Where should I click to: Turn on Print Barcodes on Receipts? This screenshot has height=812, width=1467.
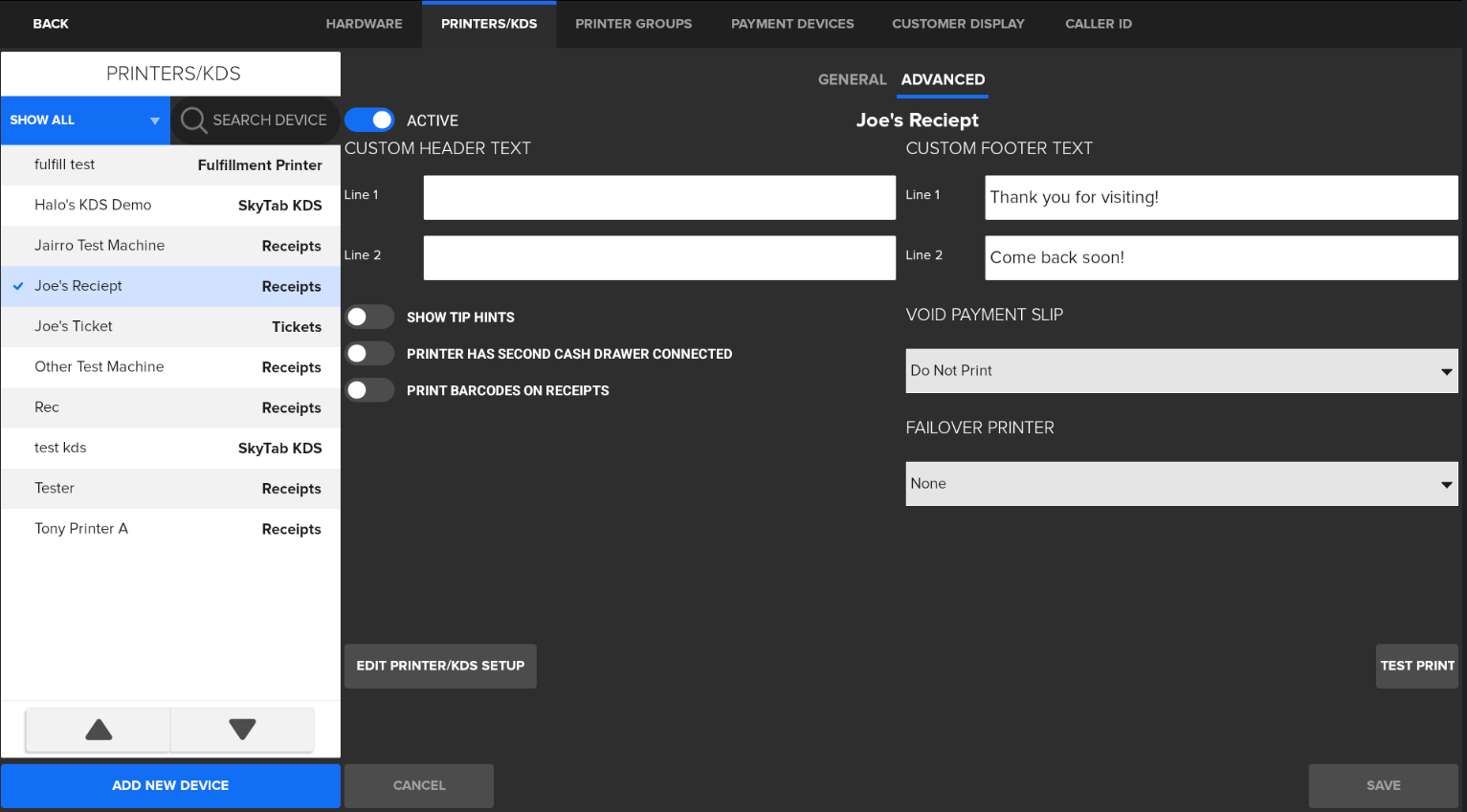[369, 390]
